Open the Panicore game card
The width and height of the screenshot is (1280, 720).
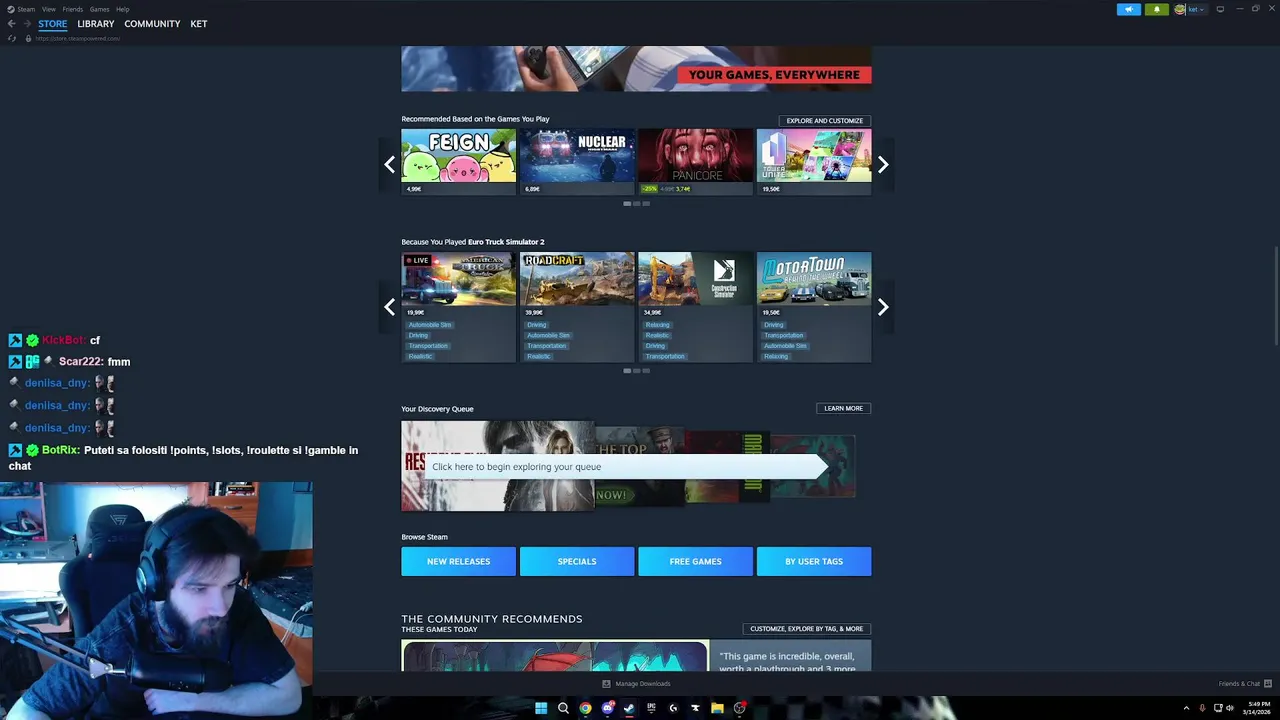tap(695, 161)
